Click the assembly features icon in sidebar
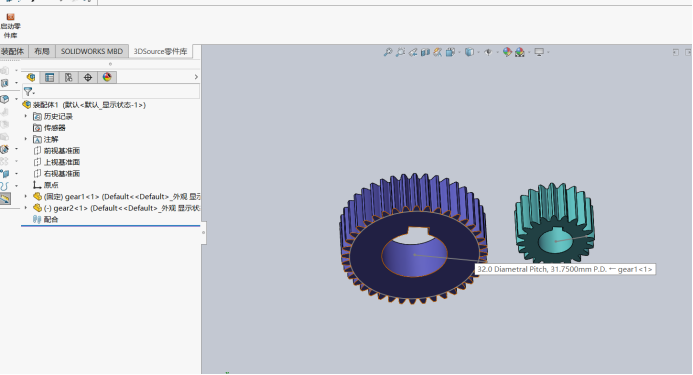Viewport: 693px width, 375px height. pos(4,149)
